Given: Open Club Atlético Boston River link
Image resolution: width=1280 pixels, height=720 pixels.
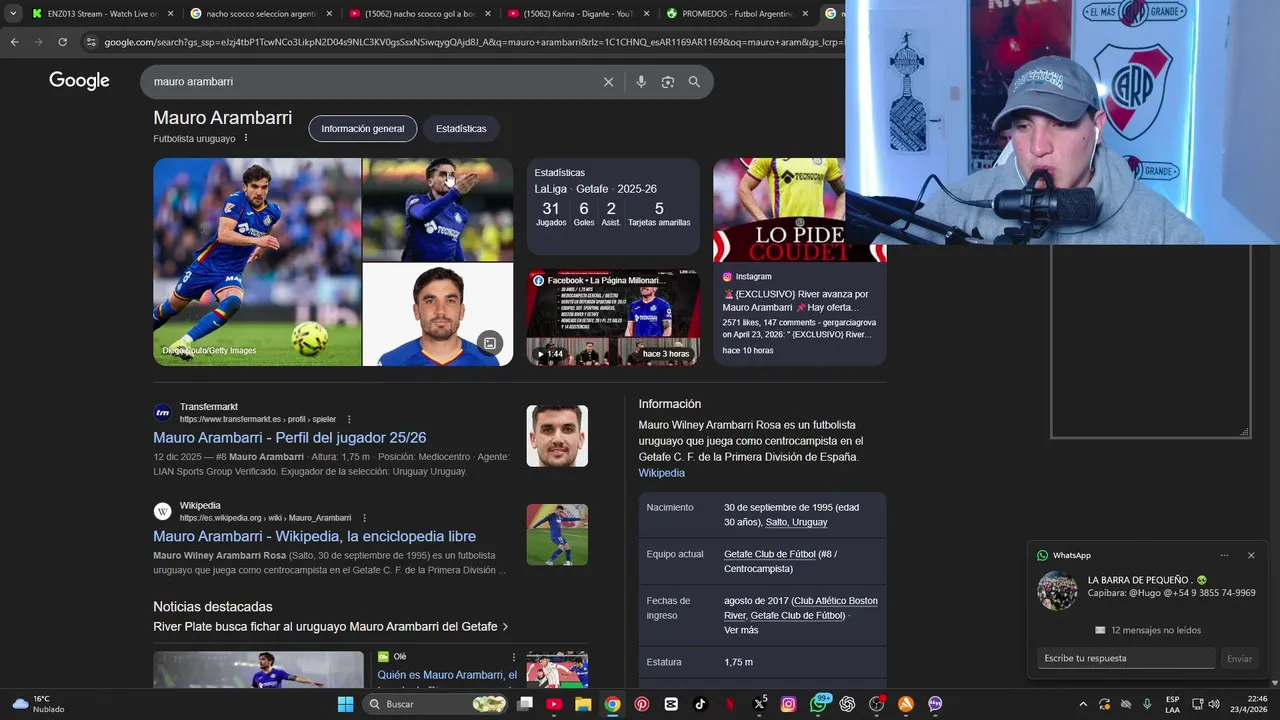Looking at the screenshot, I should coord(800,608).
